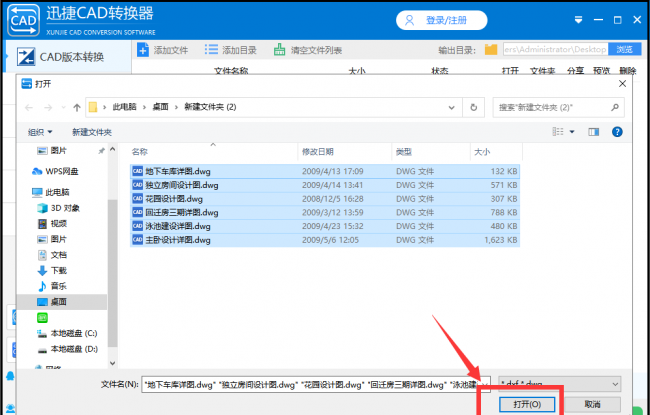
Task: Click the 文件名(N) filename input field
Action: coord(310,384)
